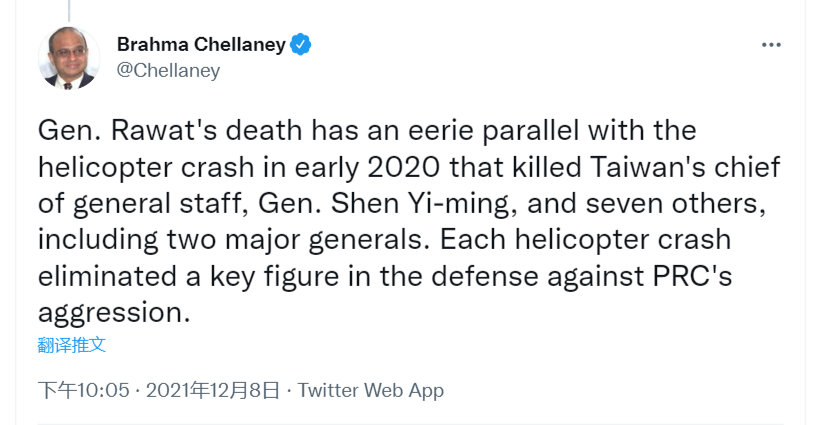
Task: Click the year "2020" in tweet text
Action: pos(403,167)
